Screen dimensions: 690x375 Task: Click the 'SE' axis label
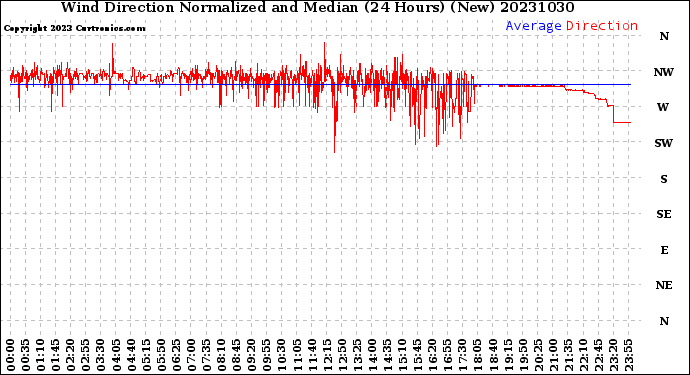point(664,214)
